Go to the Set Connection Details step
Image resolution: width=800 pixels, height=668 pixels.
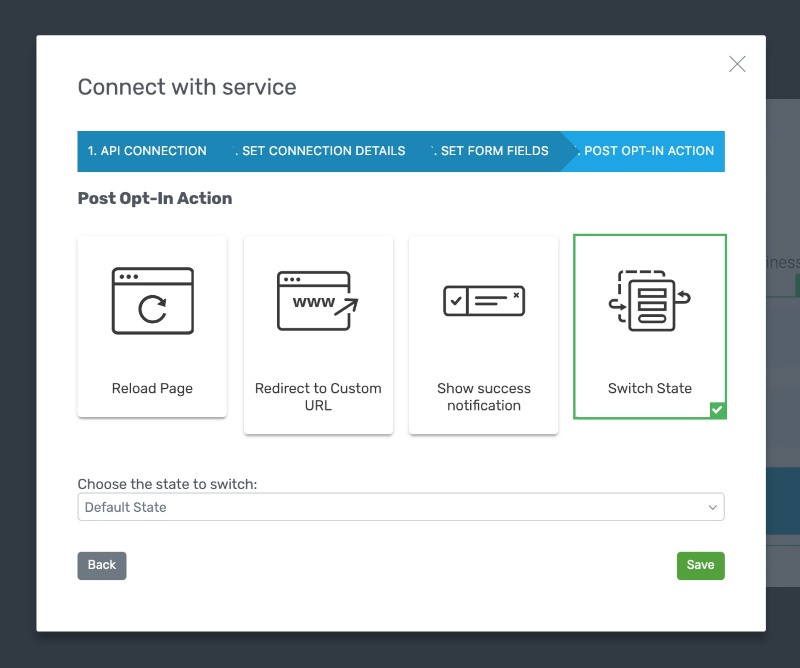coord(323,151)
